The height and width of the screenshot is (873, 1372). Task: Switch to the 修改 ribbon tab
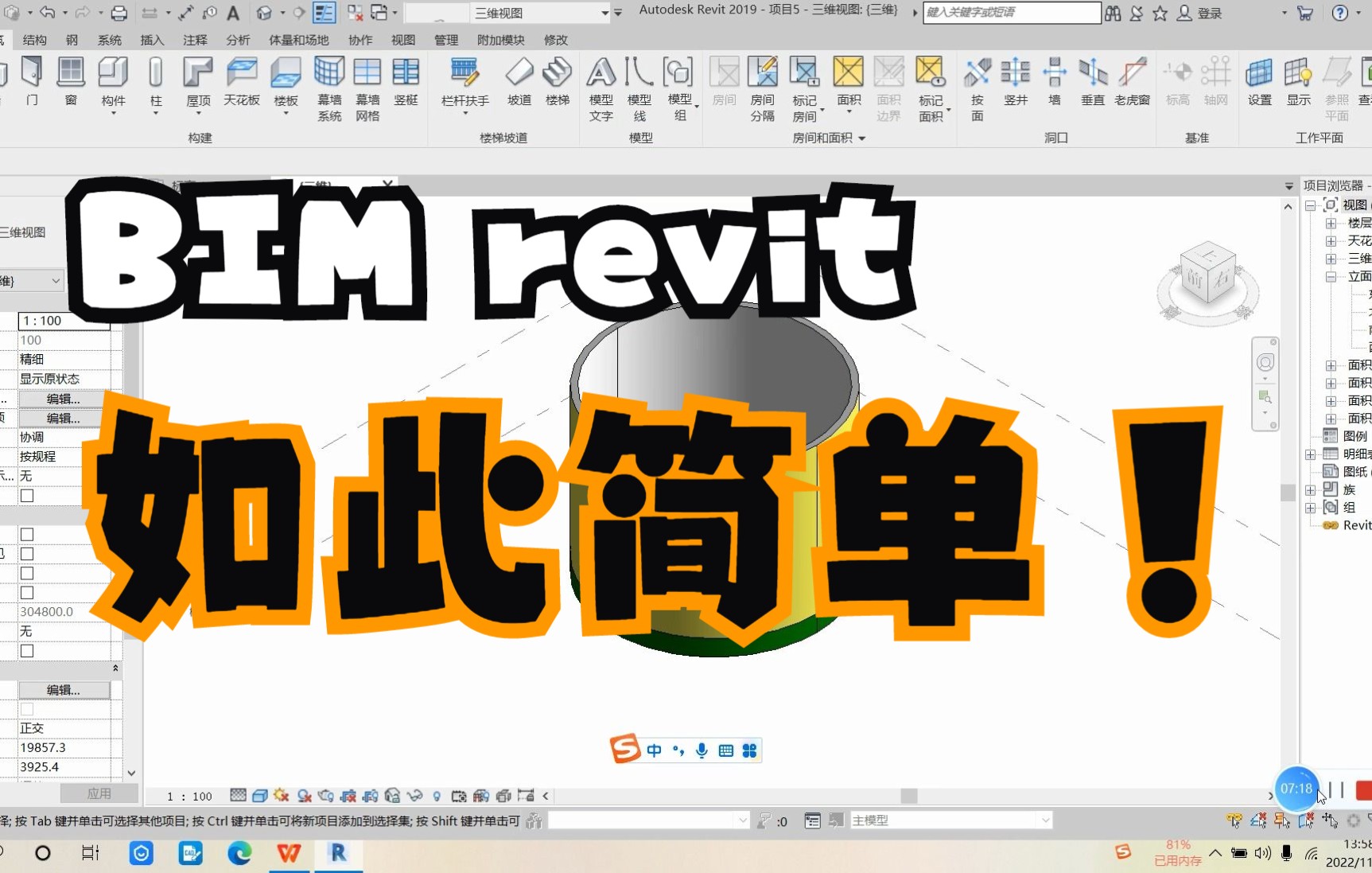(x=556, y=40)
